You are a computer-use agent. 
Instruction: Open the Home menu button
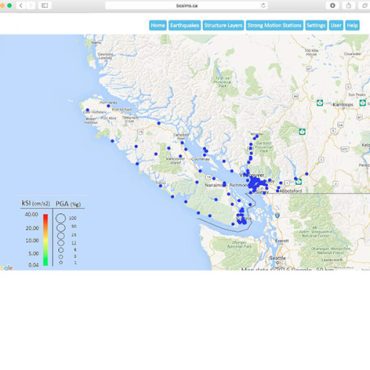pos(158,26)
